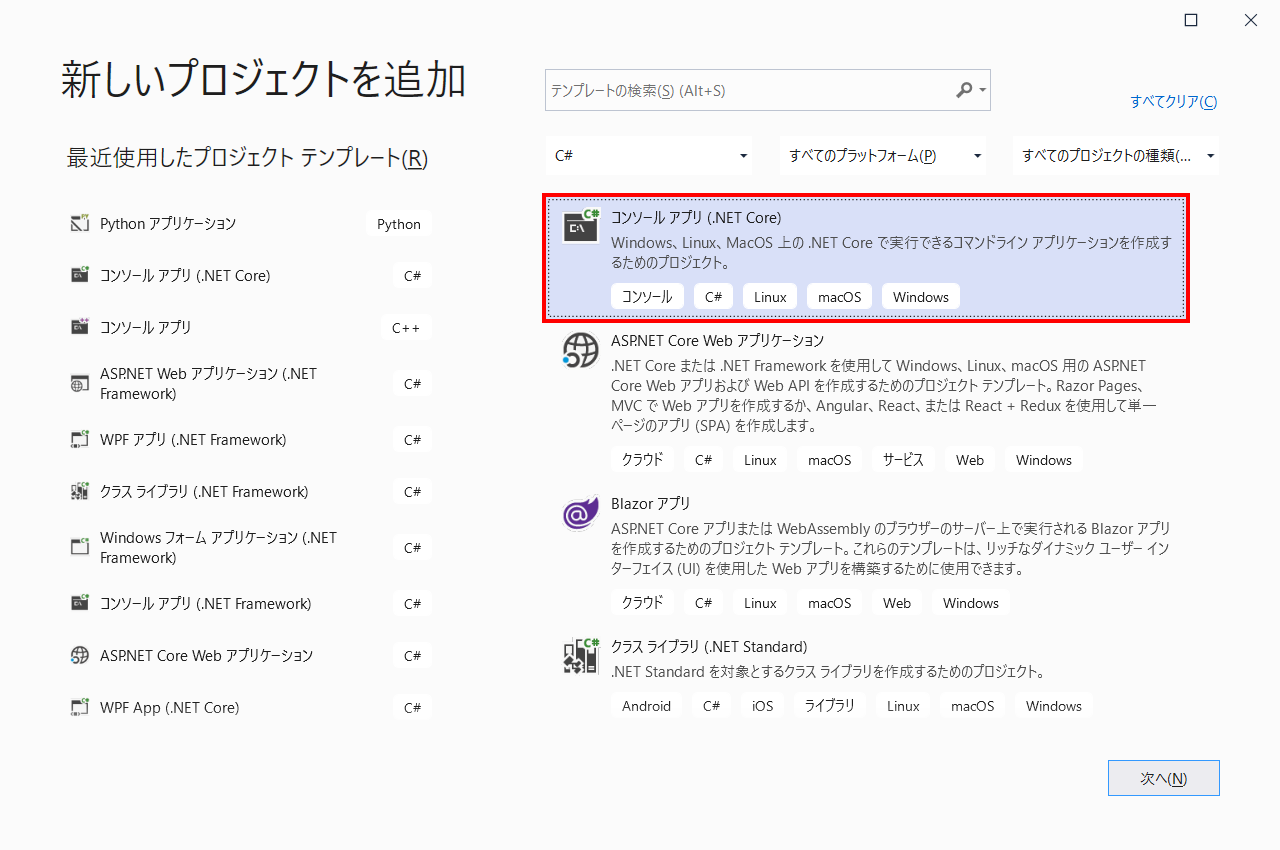Screen dimensions: 1280x850
Task: Click the 次へ(N) button
Action: pos(1163,778)
